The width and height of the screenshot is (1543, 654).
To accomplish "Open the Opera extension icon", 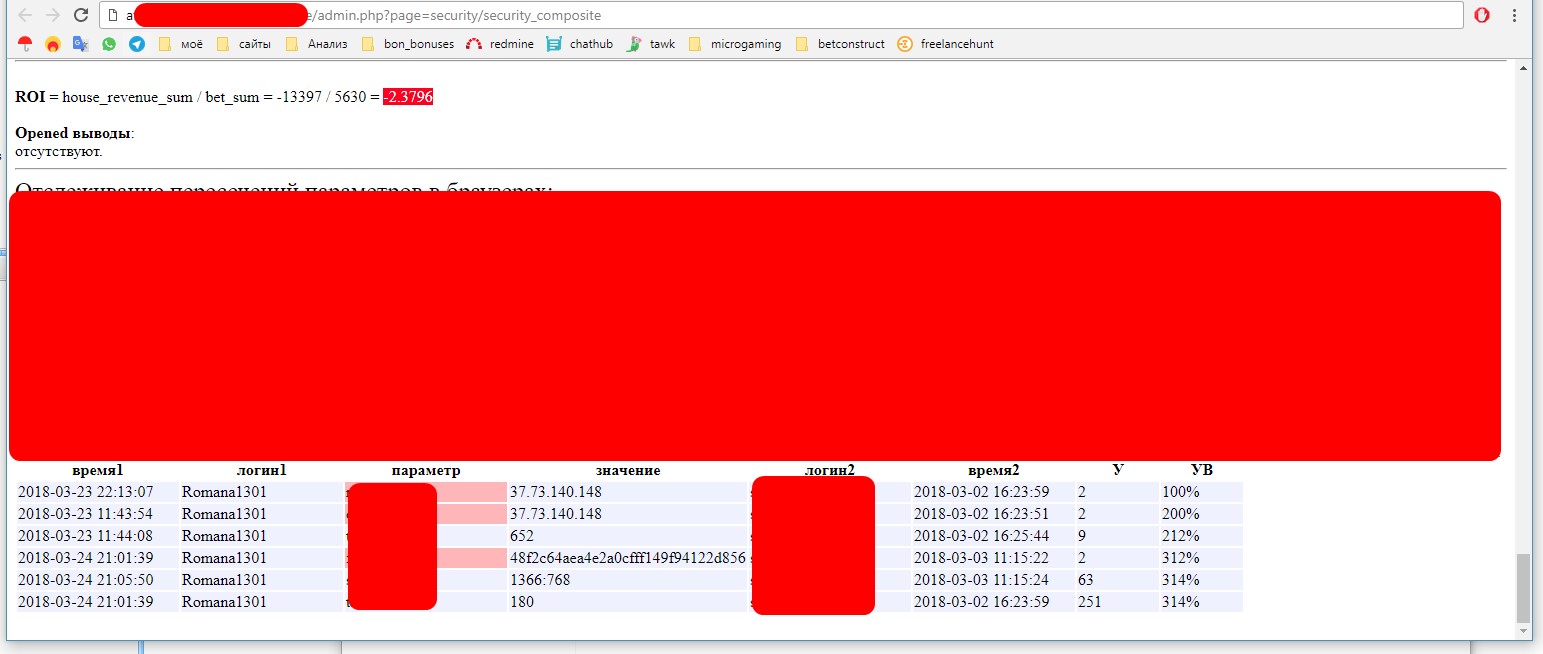I will 1483,15.
